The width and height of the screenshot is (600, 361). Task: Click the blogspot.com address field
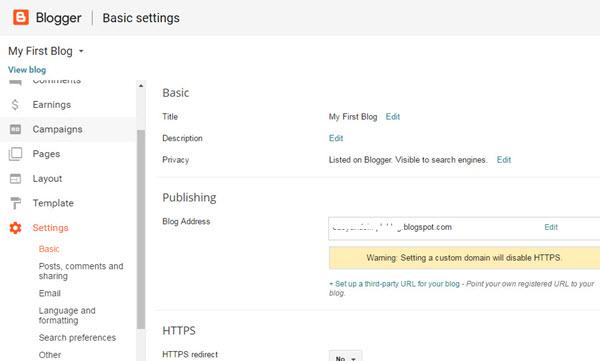tap(464, 229)
